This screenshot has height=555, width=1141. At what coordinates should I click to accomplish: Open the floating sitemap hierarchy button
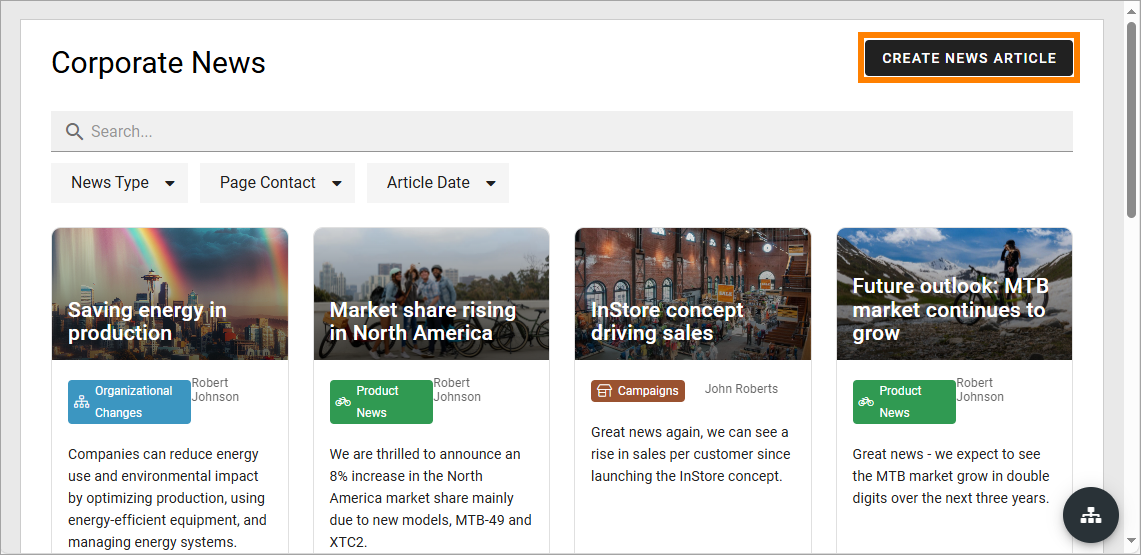pyautogui.click(x=1090, y=515)
